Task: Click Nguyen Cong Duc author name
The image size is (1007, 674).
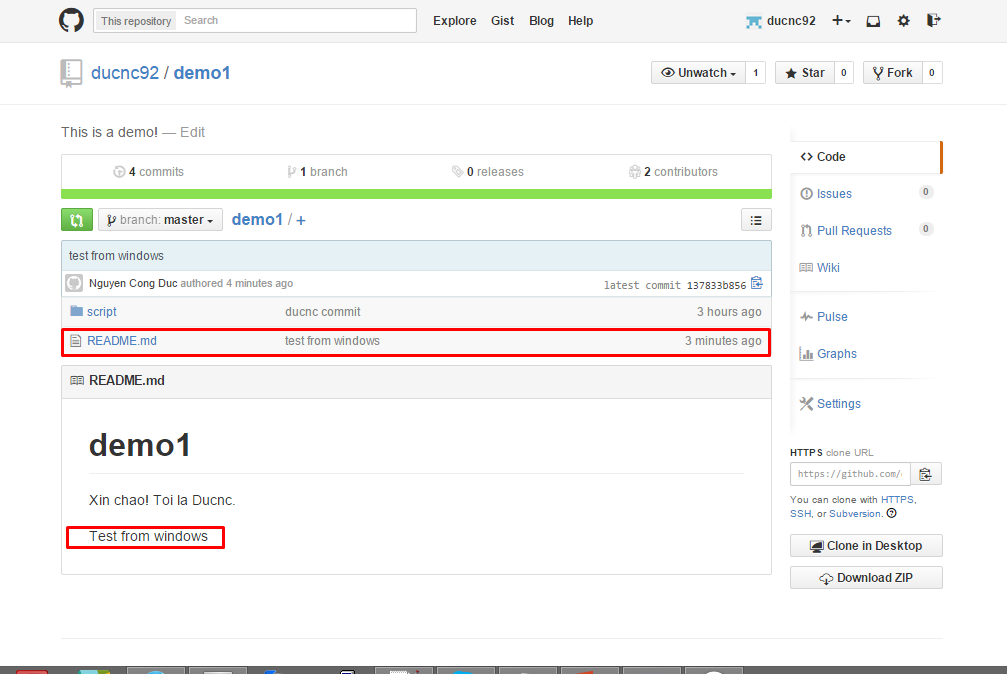Action: 133,283
